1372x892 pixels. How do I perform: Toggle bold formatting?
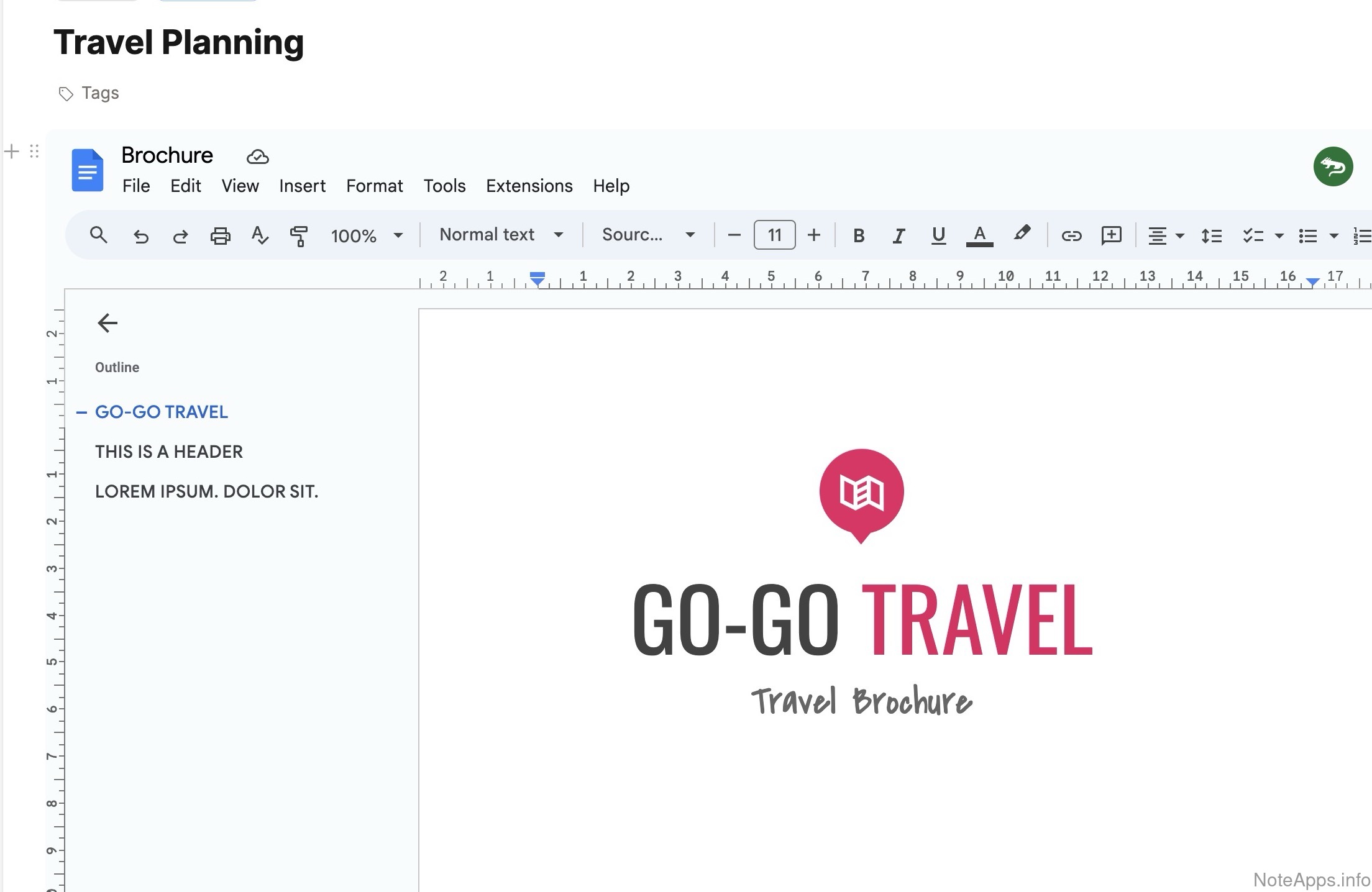click(x=859, y=236)
